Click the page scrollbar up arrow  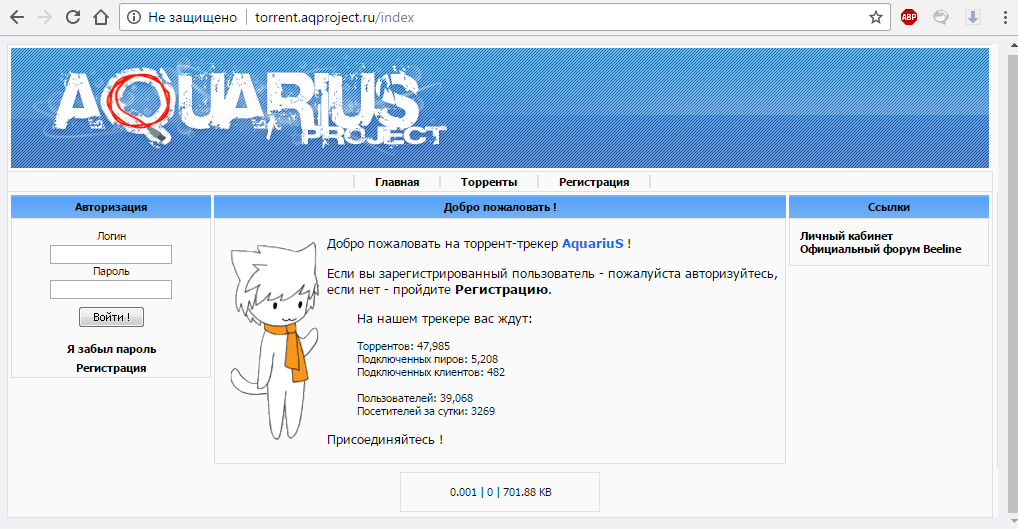coord(1012,46)
